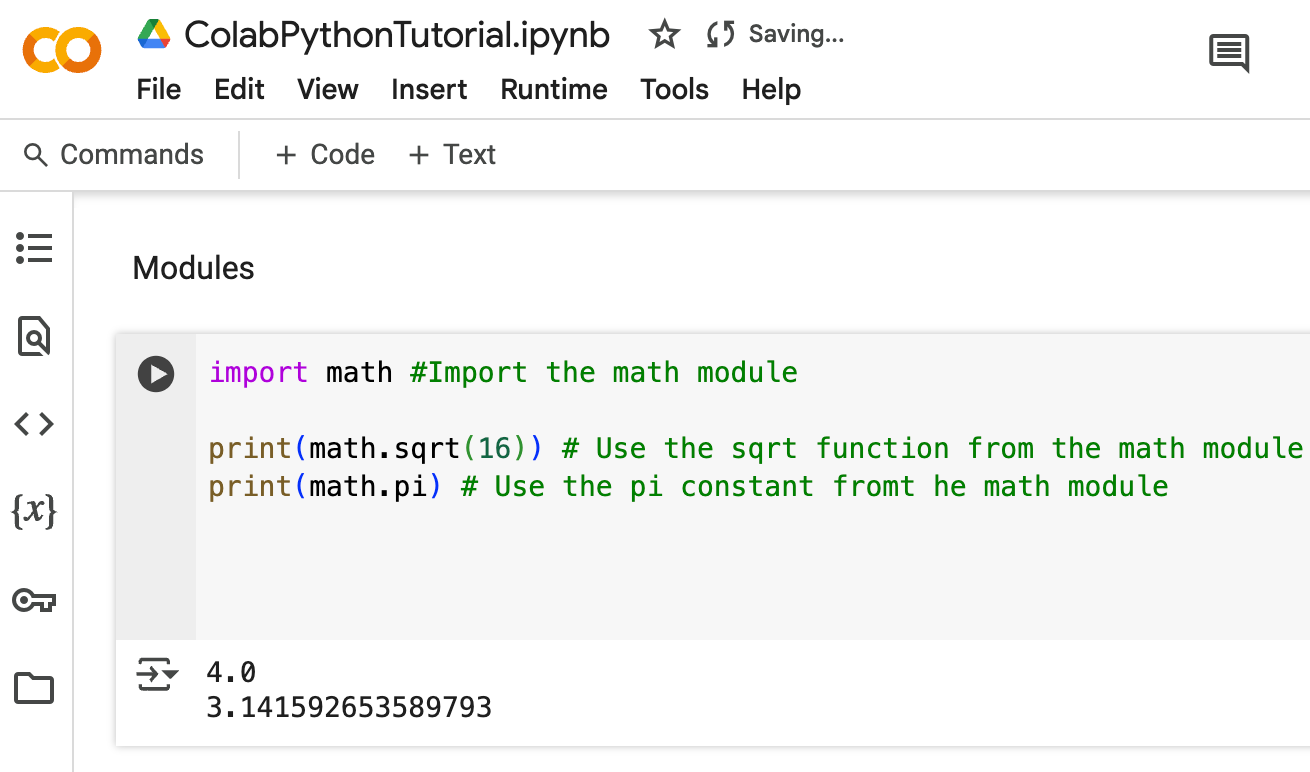
Task: Open the Commands search palette
Action: pos(114,155)
